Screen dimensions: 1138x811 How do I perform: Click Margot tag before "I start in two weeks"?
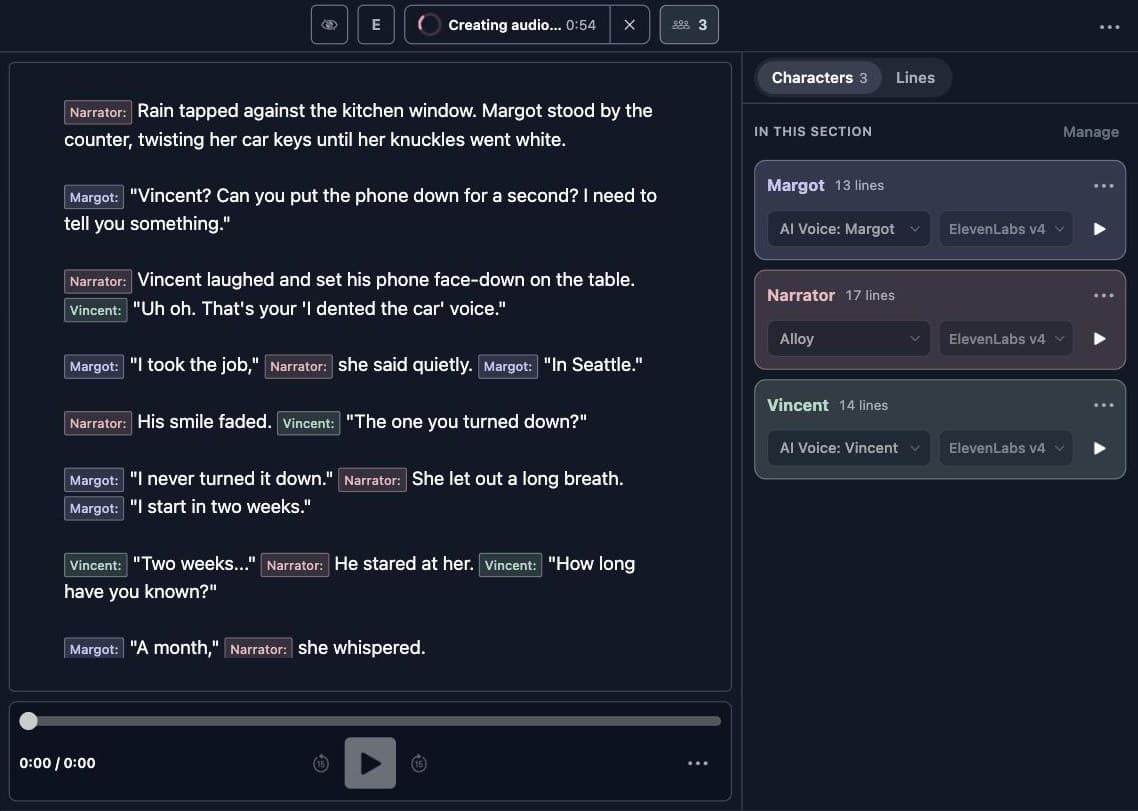(x=94, y=508)
